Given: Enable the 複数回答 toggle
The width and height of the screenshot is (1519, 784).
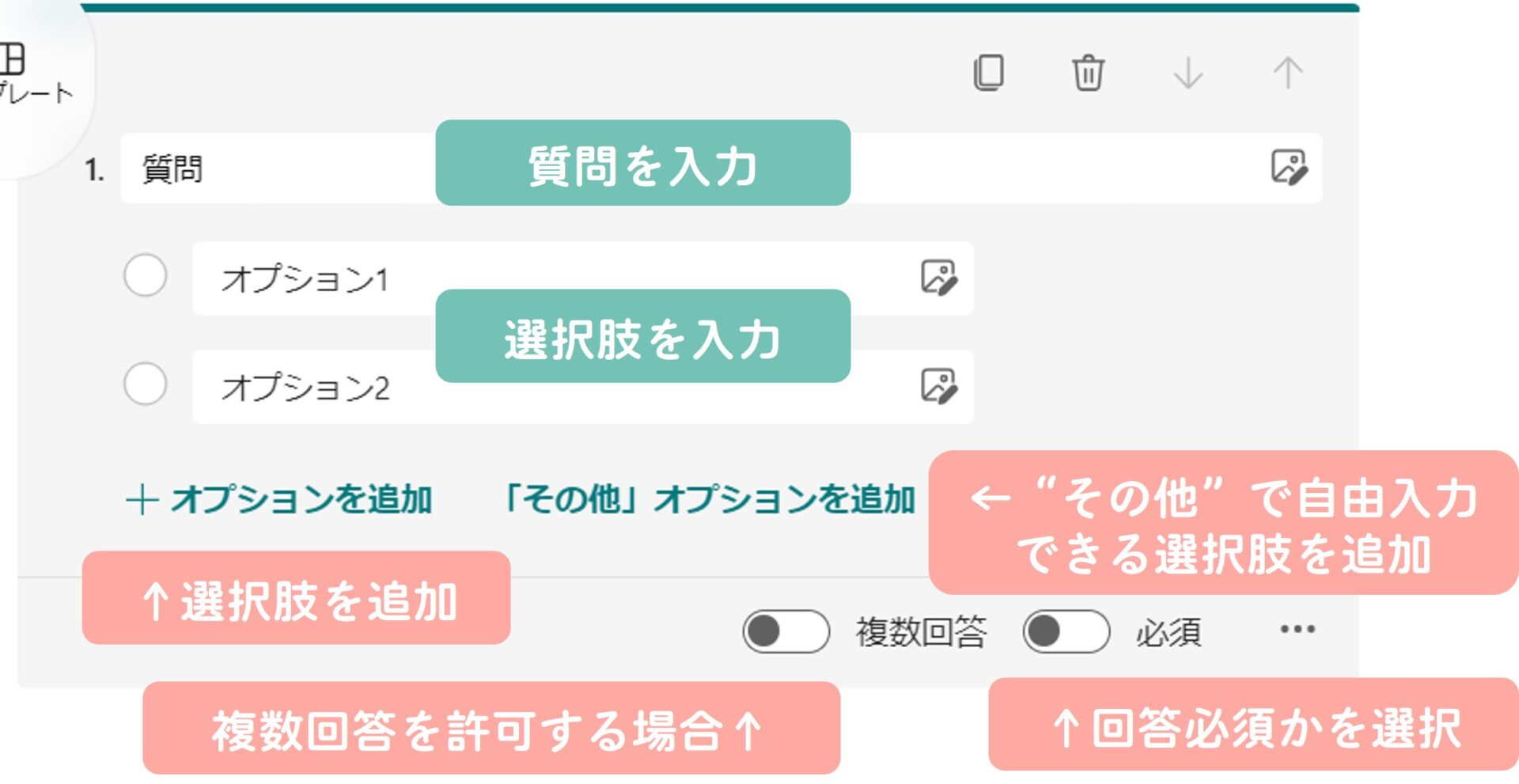Looking at the screenshot, I should tap(786, 631).
